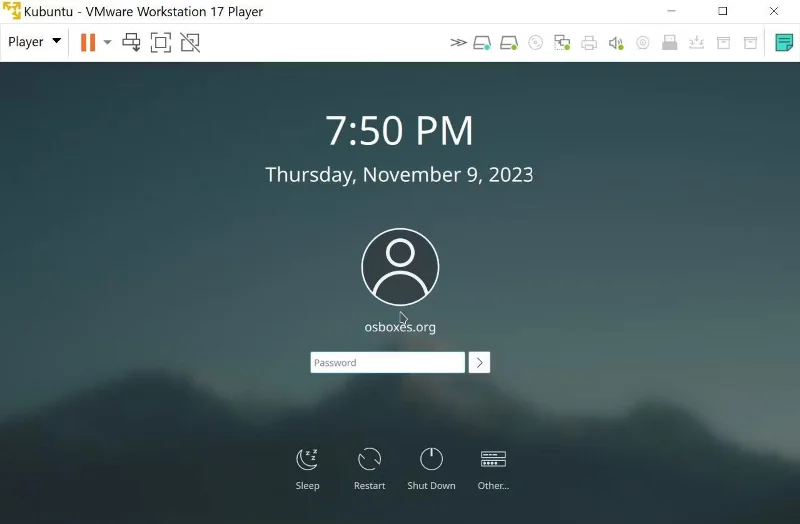Click the gray USB device icon
Viewport: 800px width, 524px height.
pyautogui.click(x=669, y=42)
